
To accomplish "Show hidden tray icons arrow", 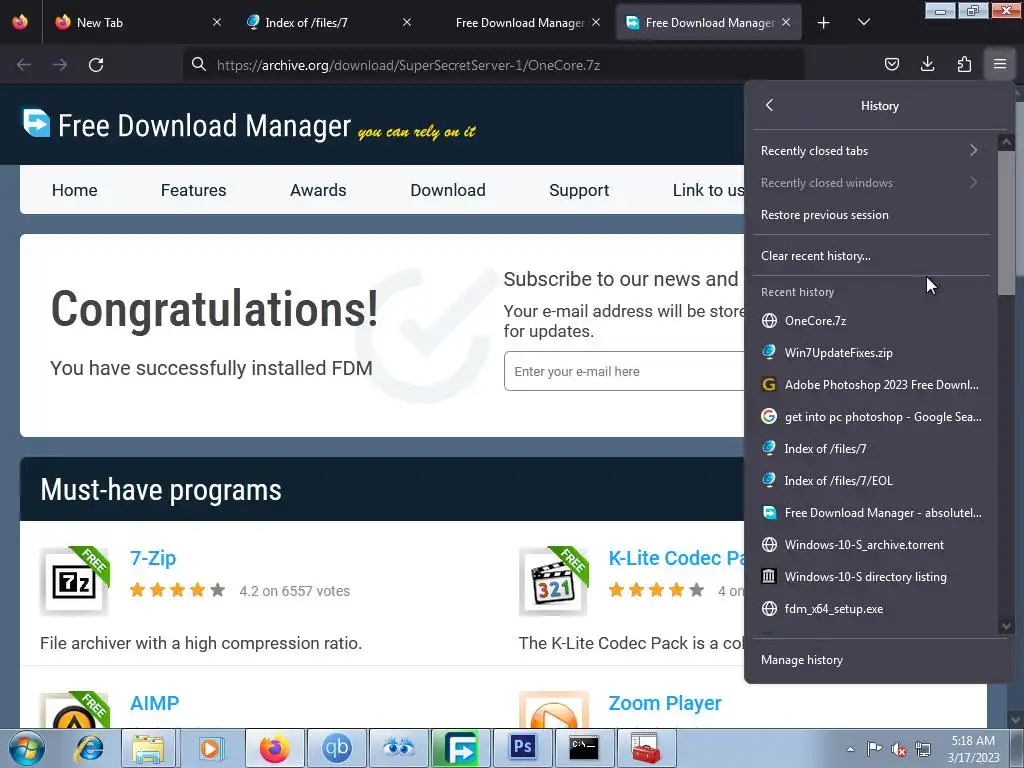I will [850, 749].
